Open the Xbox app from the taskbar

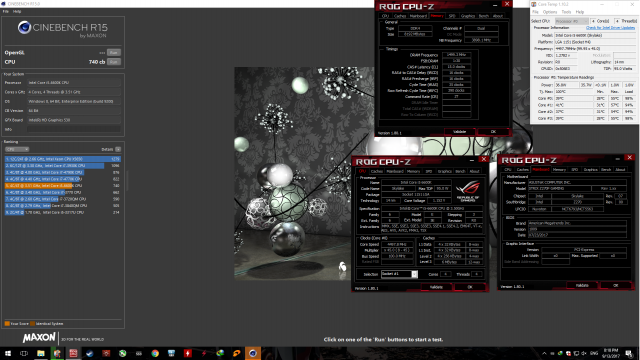[x=122, y=353]
